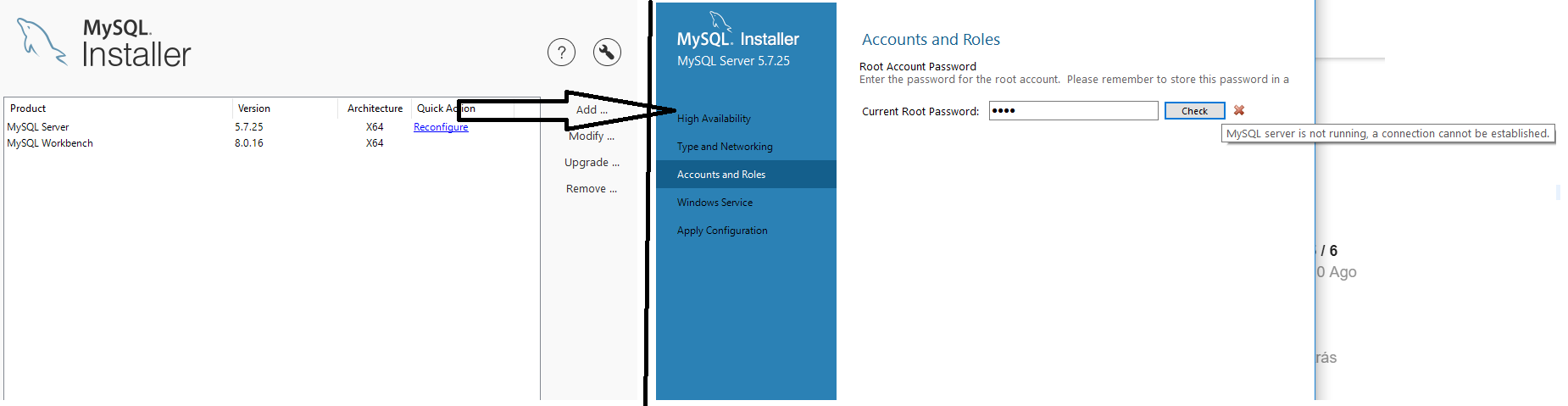Click the Check button
The width and height of the screenshot is (1568, 406).
1194,111
